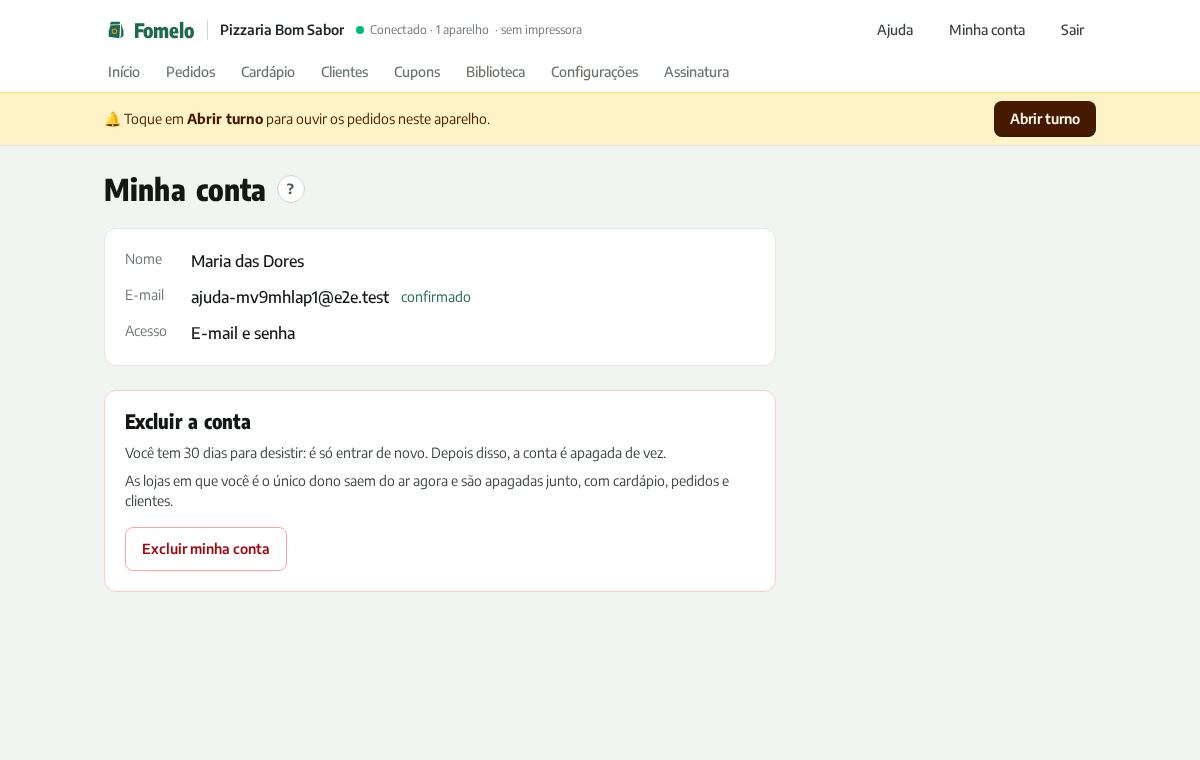Click the Ajuda link in header

(895, 30)
